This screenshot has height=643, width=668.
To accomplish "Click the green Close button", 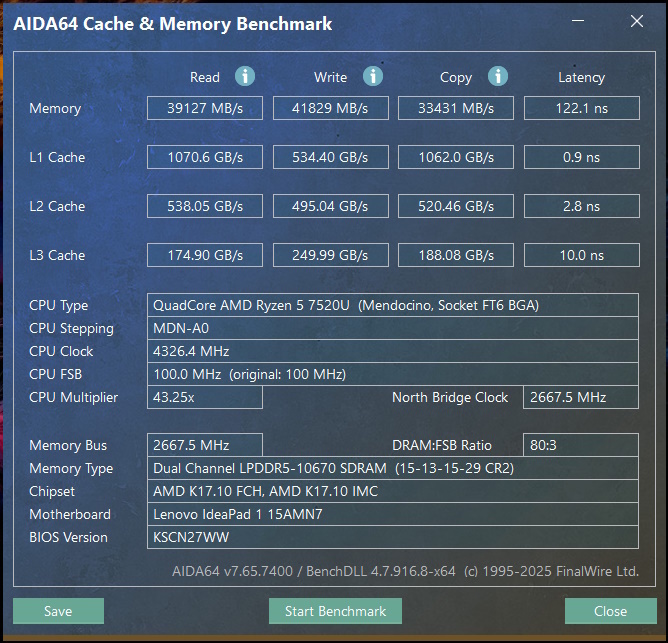I will click(610, 611).
